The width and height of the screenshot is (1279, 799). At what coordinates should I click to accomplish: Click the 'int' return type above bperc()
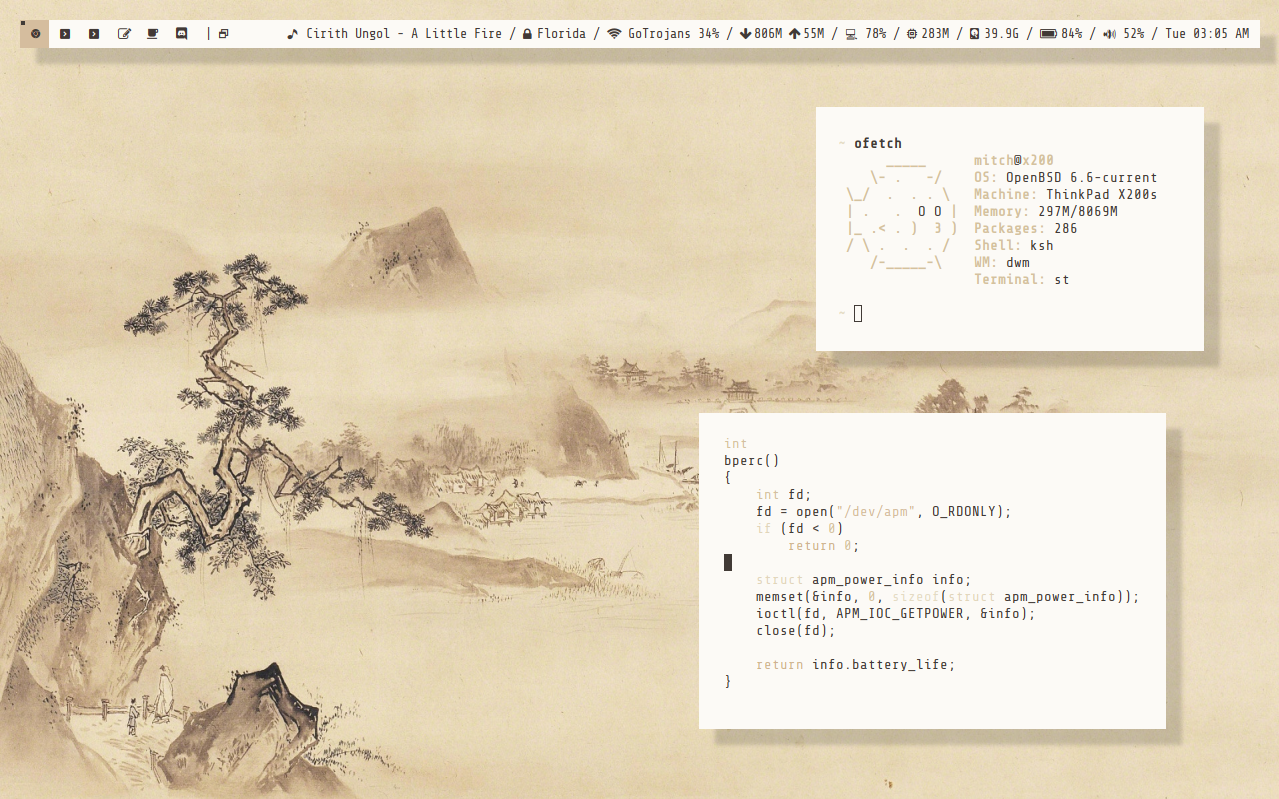click(736, 443)
